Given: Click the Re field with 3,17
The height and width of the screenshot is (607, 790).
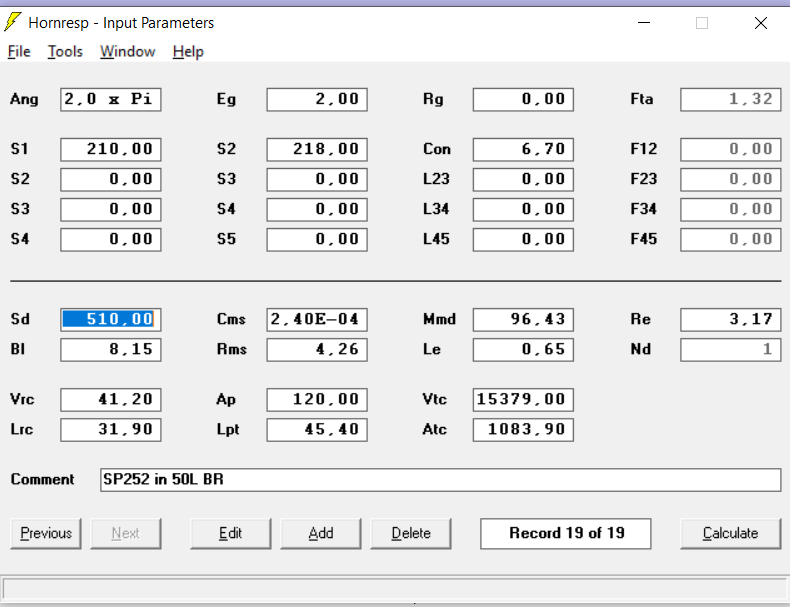Looking at the screenshot, I should click(731, 319).
